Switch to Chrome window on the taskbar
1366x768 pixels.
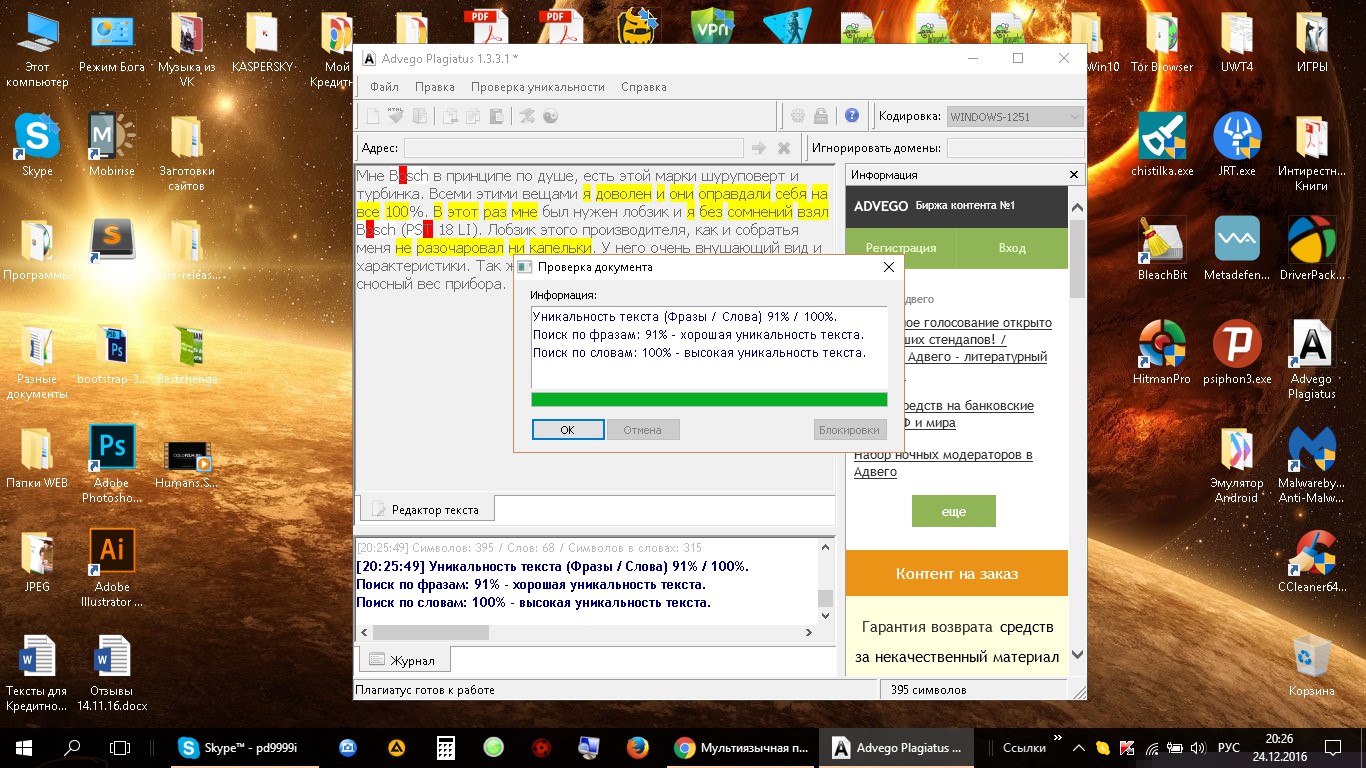742,747
